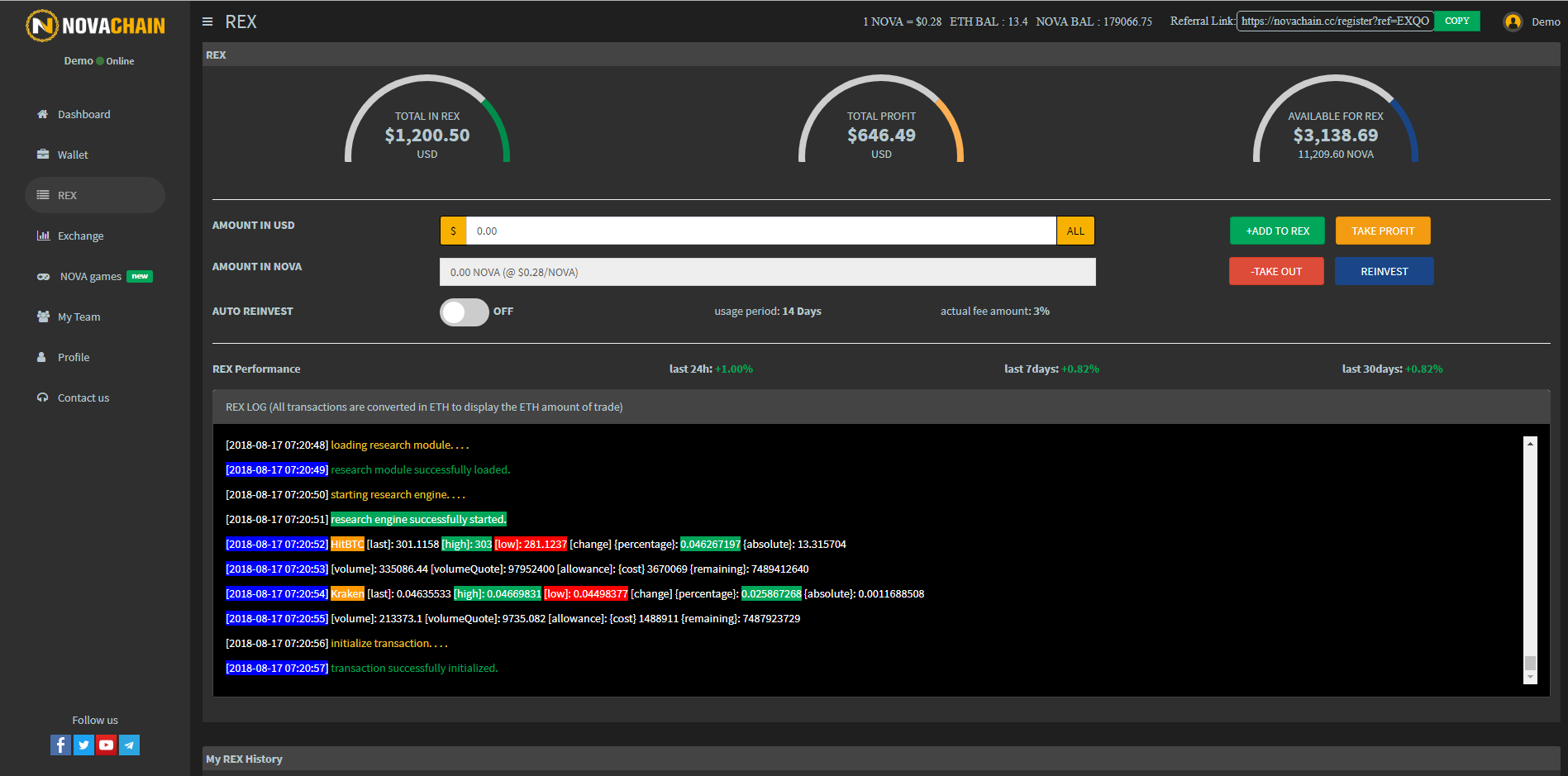The image size is (1568, 776).
Task: Open NOVA games section
Action: click(x=91, y=276)
